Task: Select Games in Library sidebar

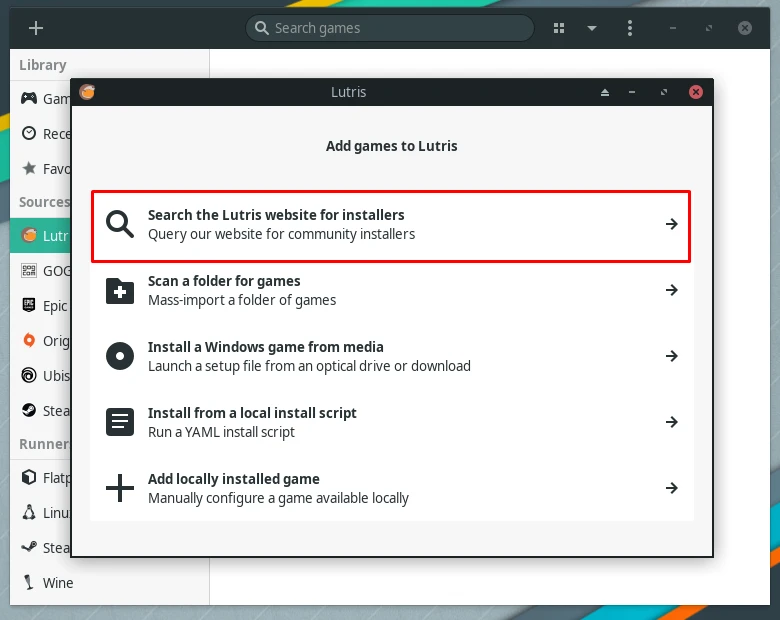Action: [x=41, y=99]
